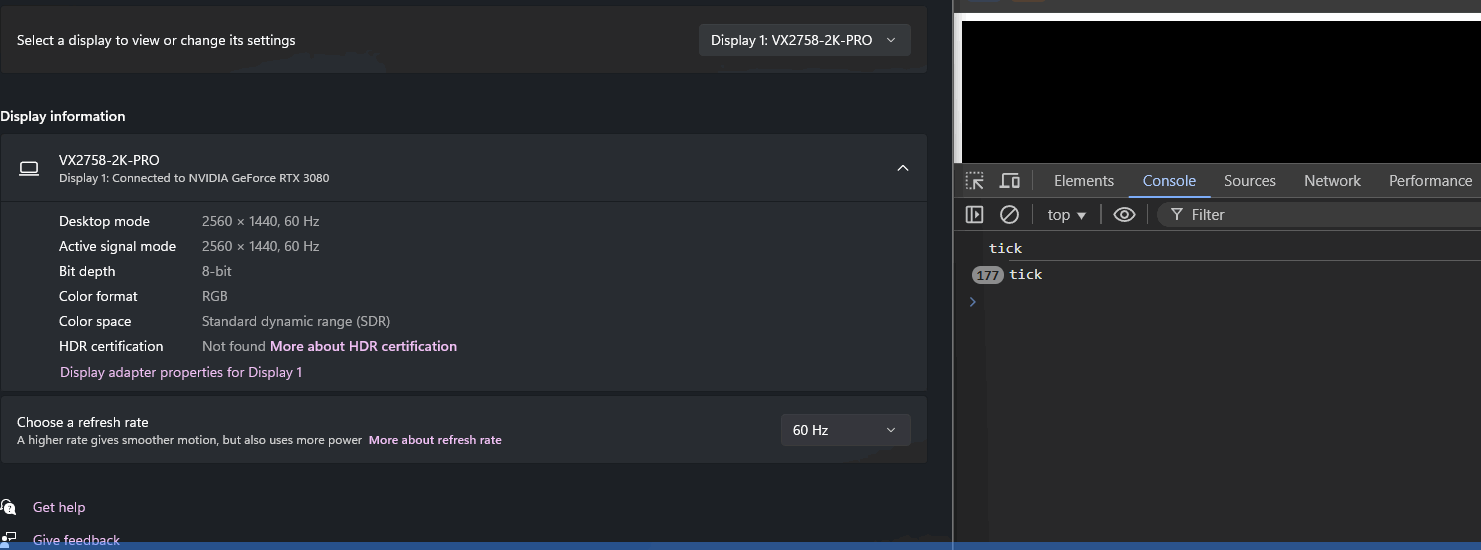Click the funnel icon in the console Filter box
1481x550 pixels.
coord(1177,214)
